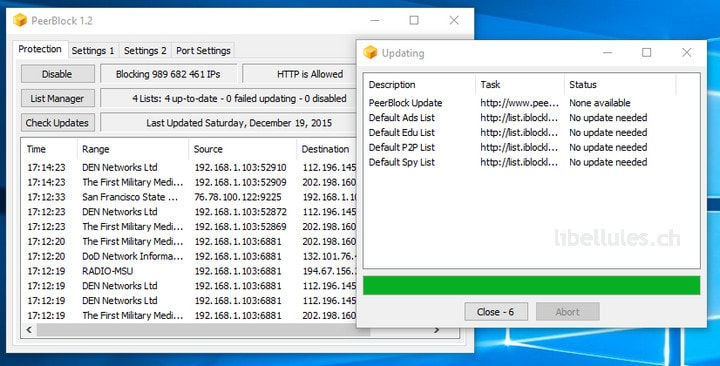Click the Blocking 989 682 461 IPs button
This screenshot has height=366, width=720.
tap(168, 74)
